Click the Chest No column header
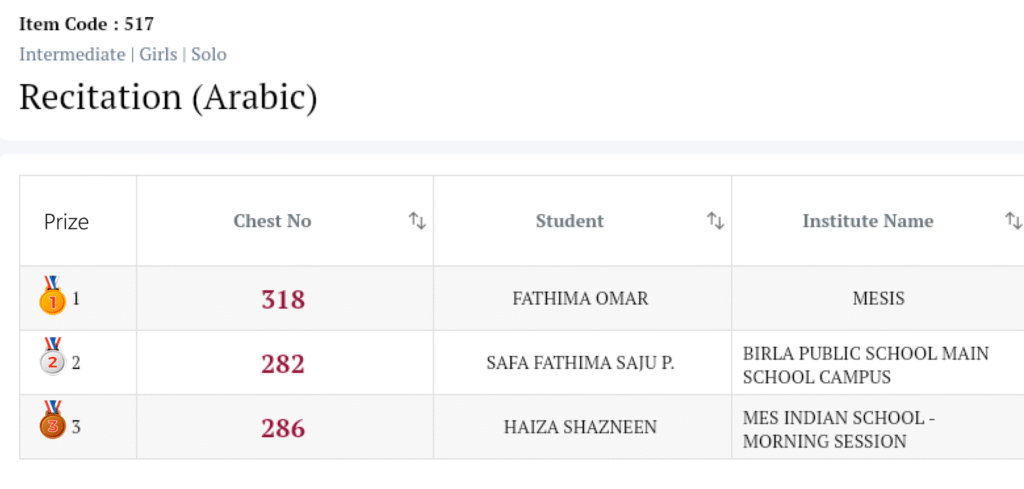The image size is (1024, 489). pos(272,221)
